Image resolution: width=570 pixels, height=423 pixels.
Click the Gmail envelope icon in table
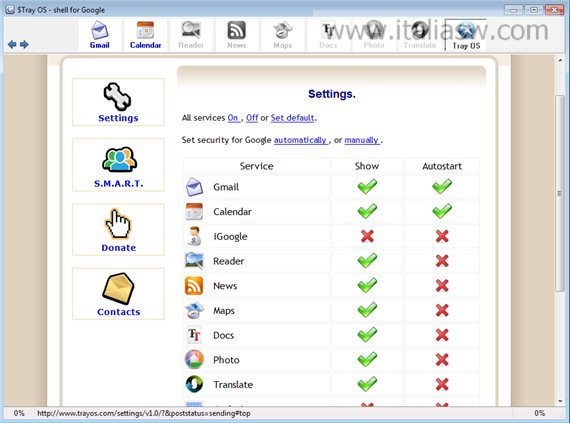(194, 187)
